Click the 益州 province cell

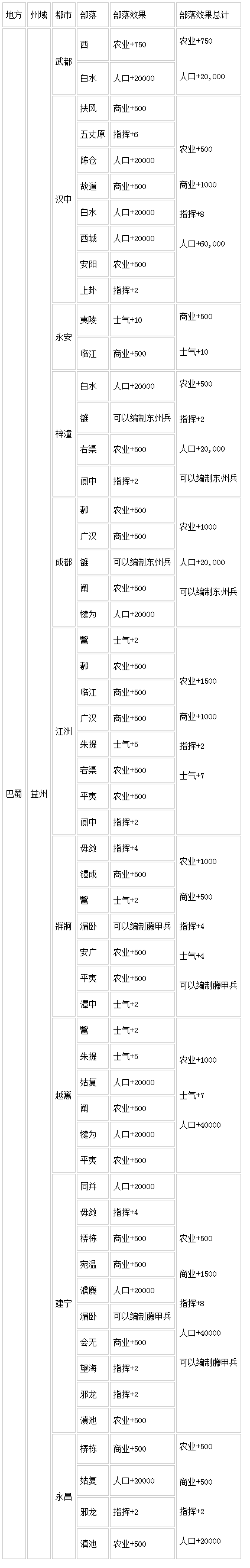point(38,794)
